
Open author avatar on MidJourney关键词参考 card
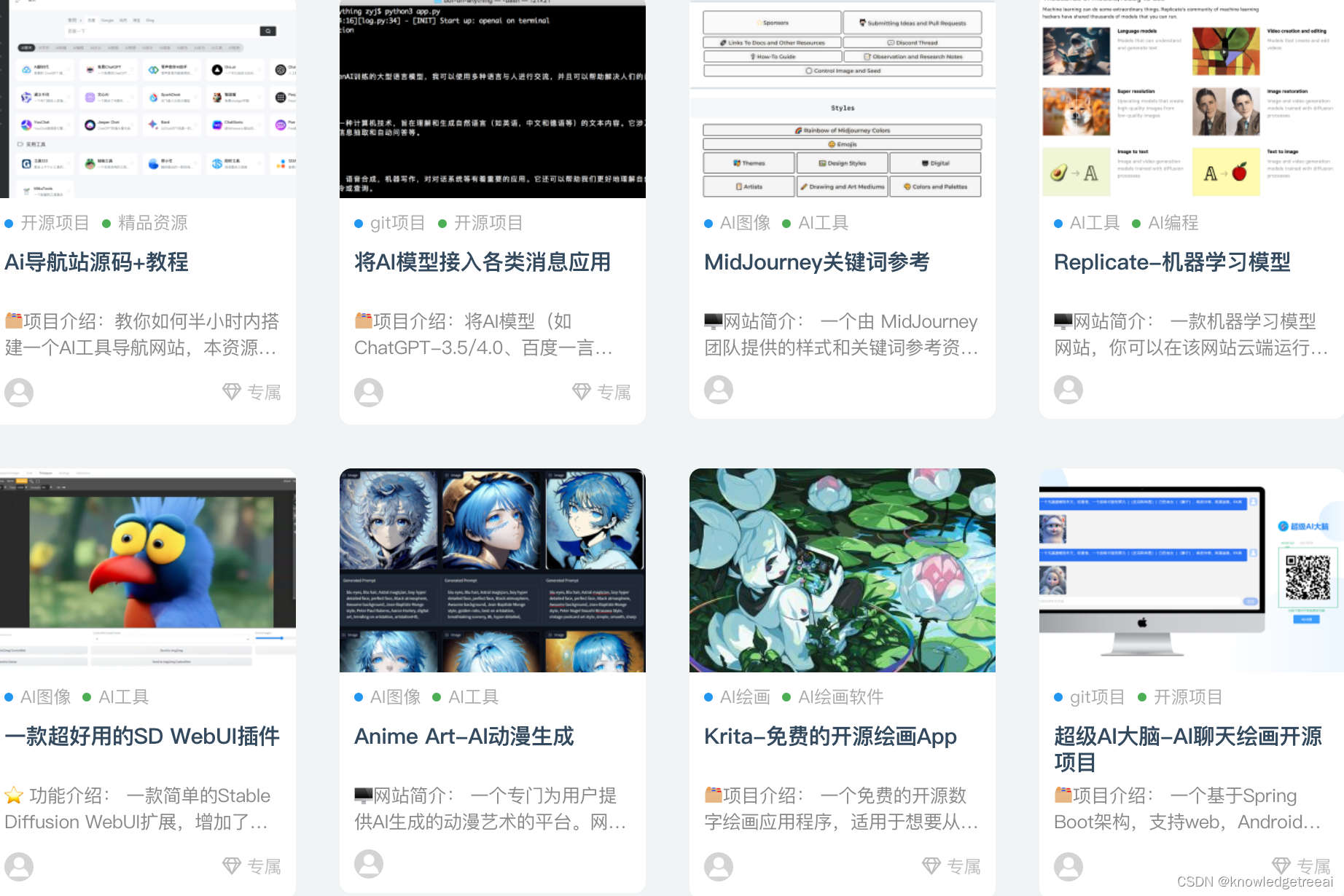(719, 389)
